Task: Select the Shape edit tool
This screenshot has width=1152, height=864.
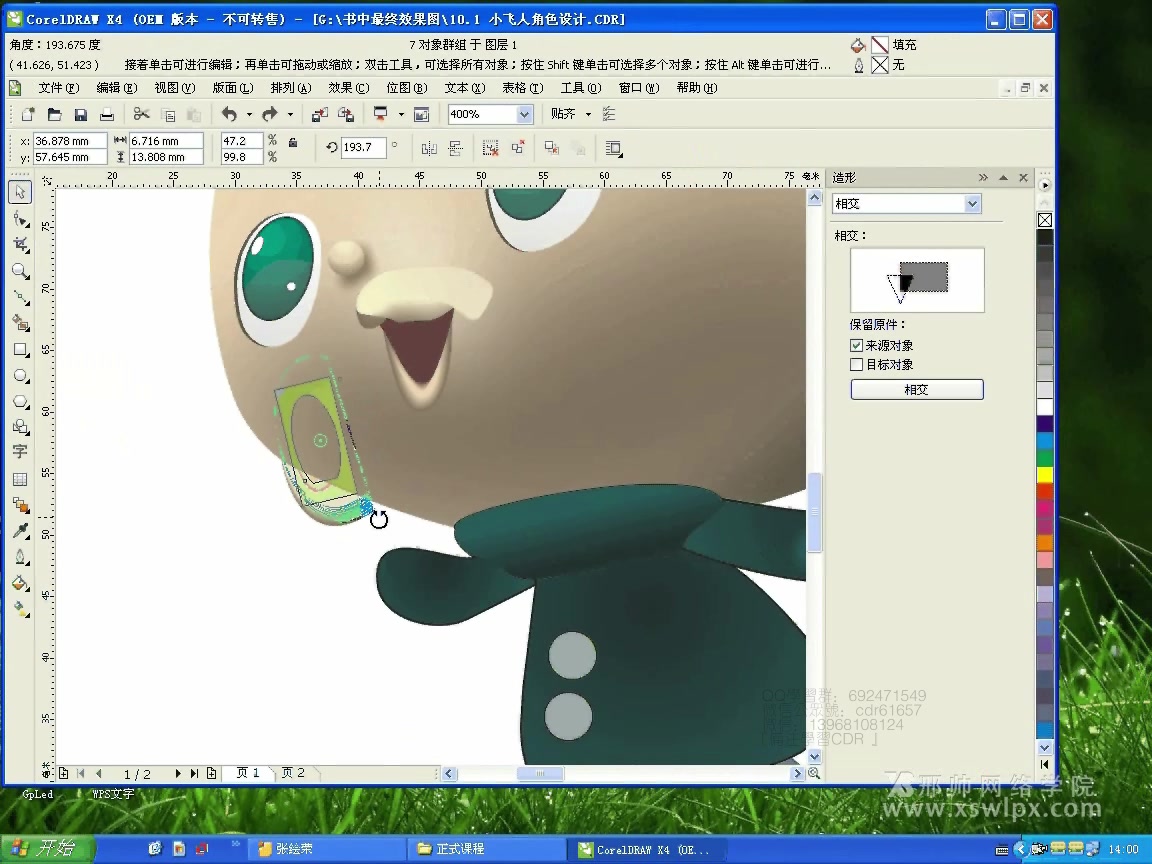Action: (x=21, y=218)
